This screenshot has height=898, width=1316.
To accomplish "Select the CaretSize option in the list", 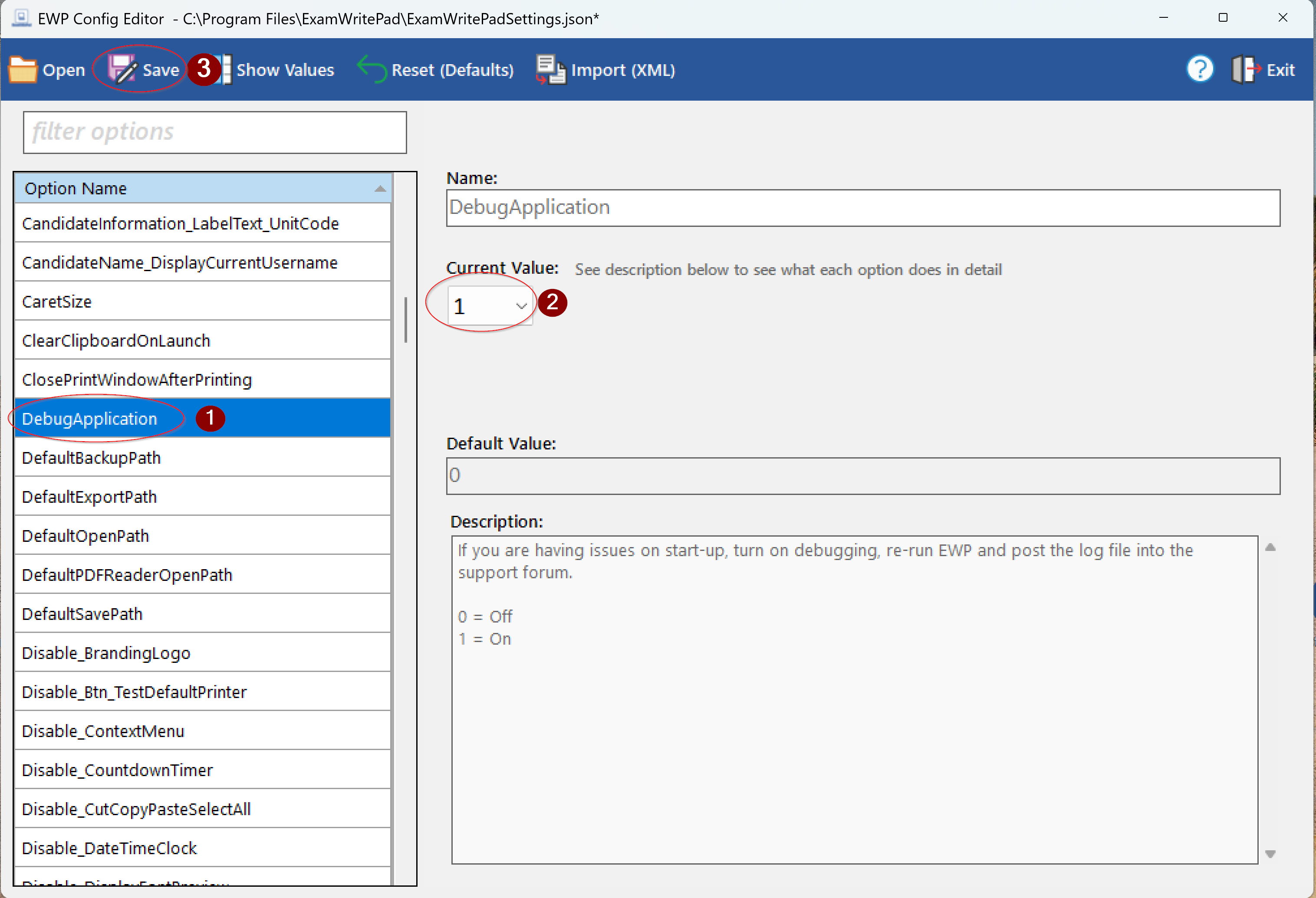I will click(56, 302).
